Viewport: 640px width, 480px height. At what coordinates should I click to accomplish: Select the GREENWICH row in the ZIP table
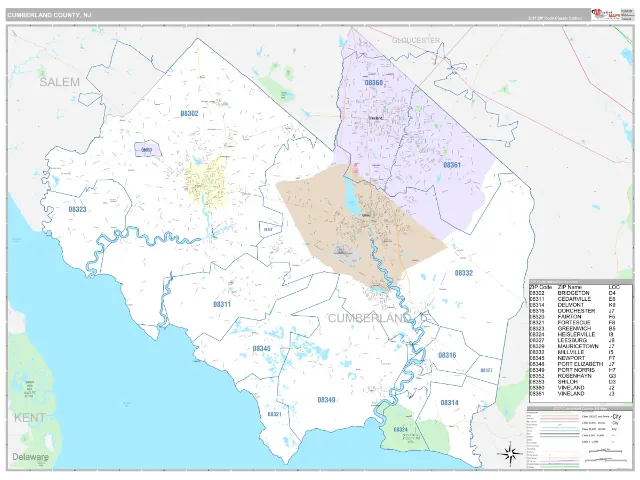point(576,329)
